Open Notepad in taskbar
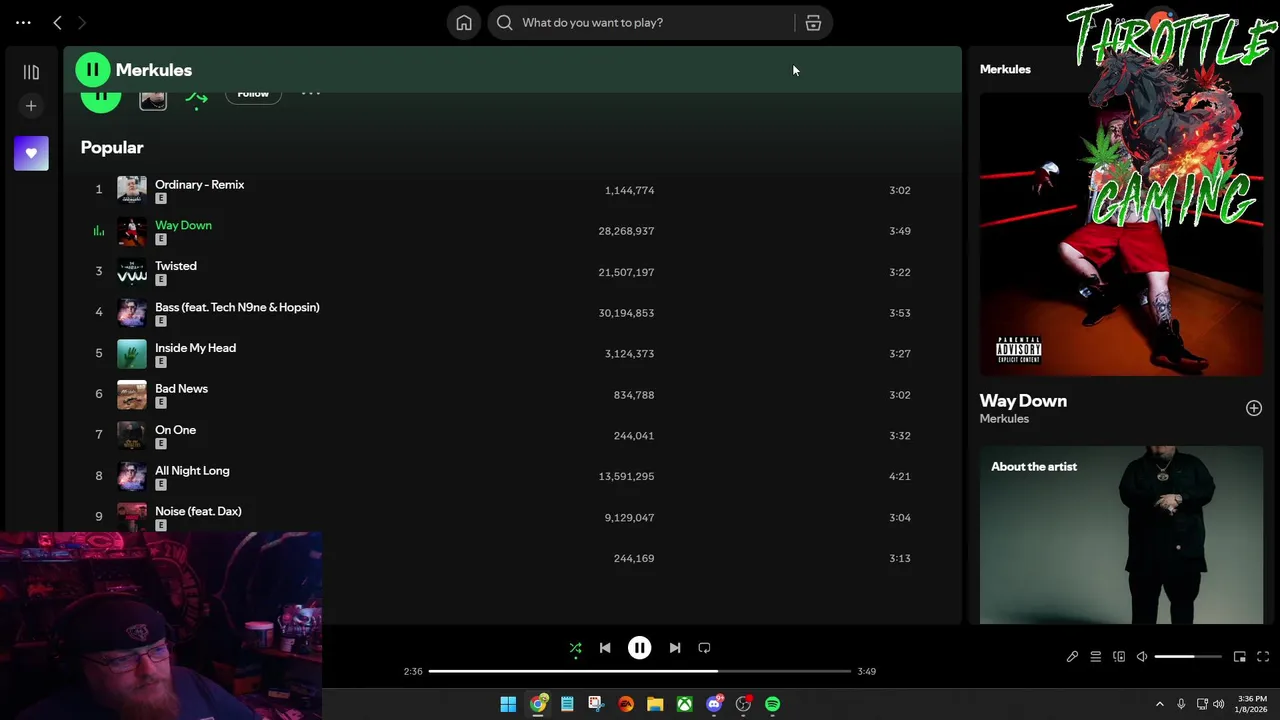 [x=567, y=704]
